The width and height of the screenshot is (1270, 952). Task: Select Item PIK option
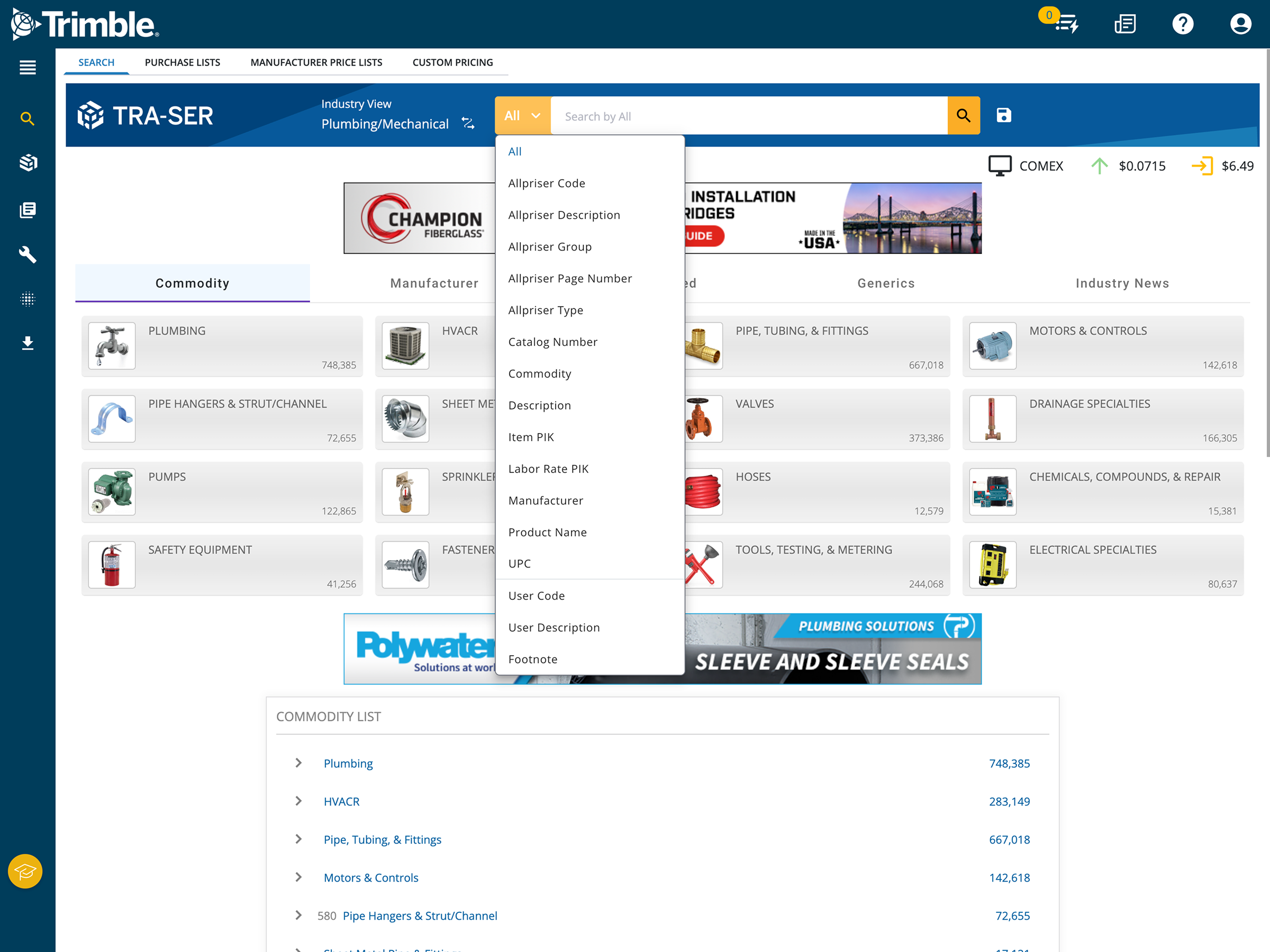point(589,437)
